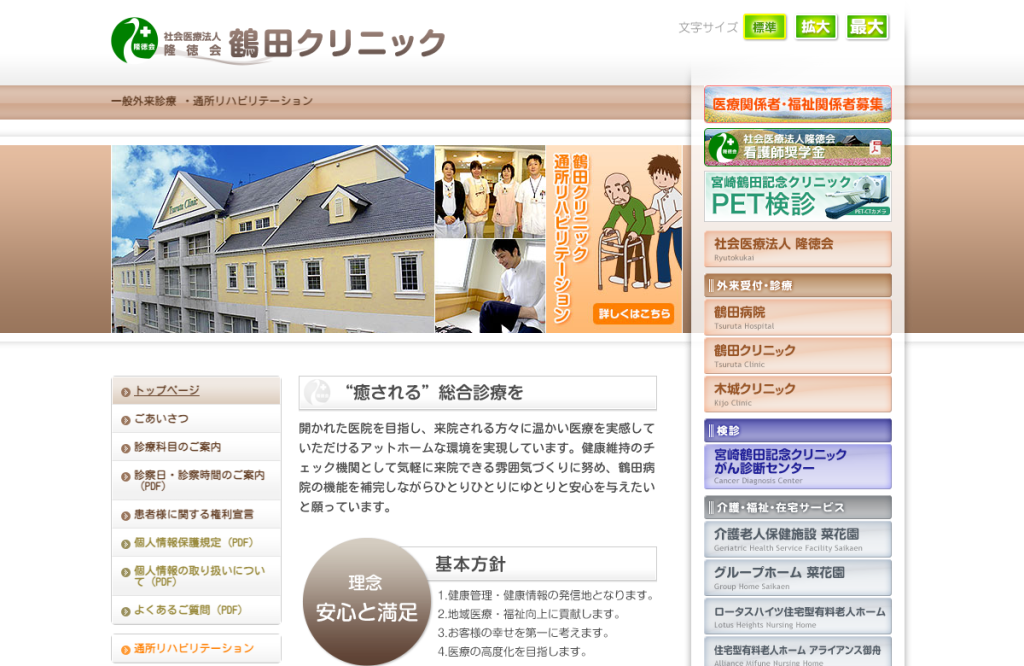The width and height of the screenshot is (1024, 666).
Task: Click the 検診 section header
Action: [x=797, y=430]
